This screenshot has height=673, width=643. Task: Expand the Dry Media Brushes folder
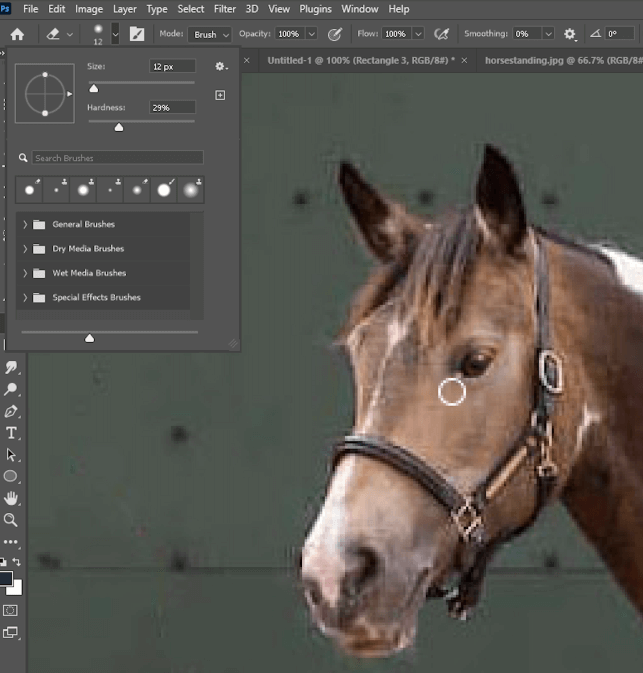pos(25,249)
